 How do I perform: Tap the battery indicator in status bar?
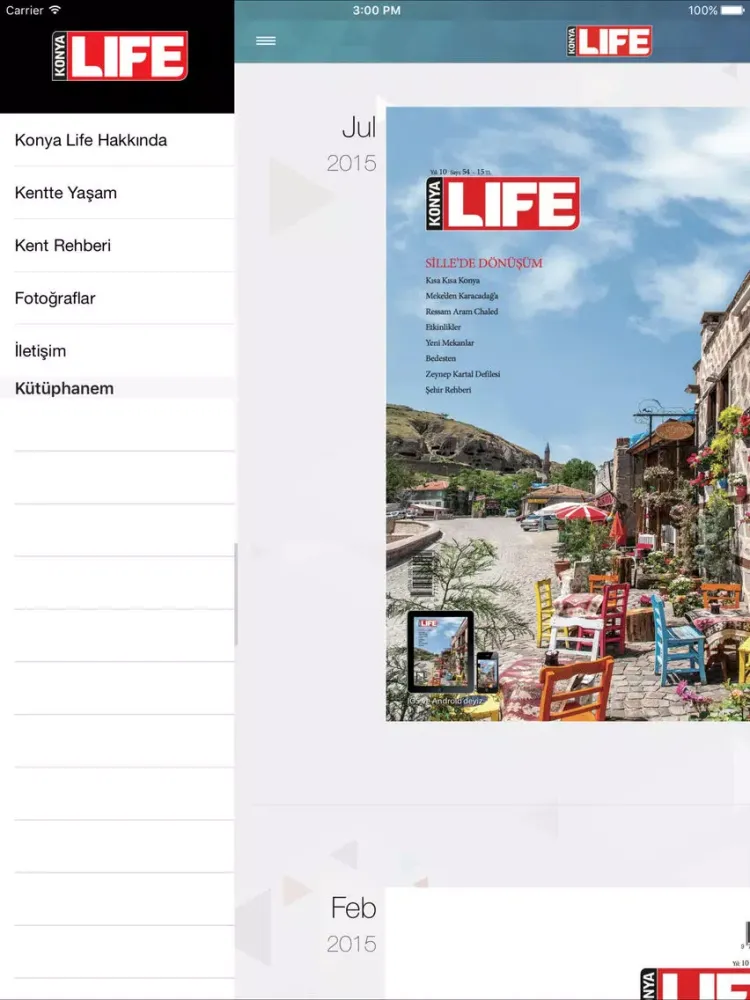[x=733, y=10]
